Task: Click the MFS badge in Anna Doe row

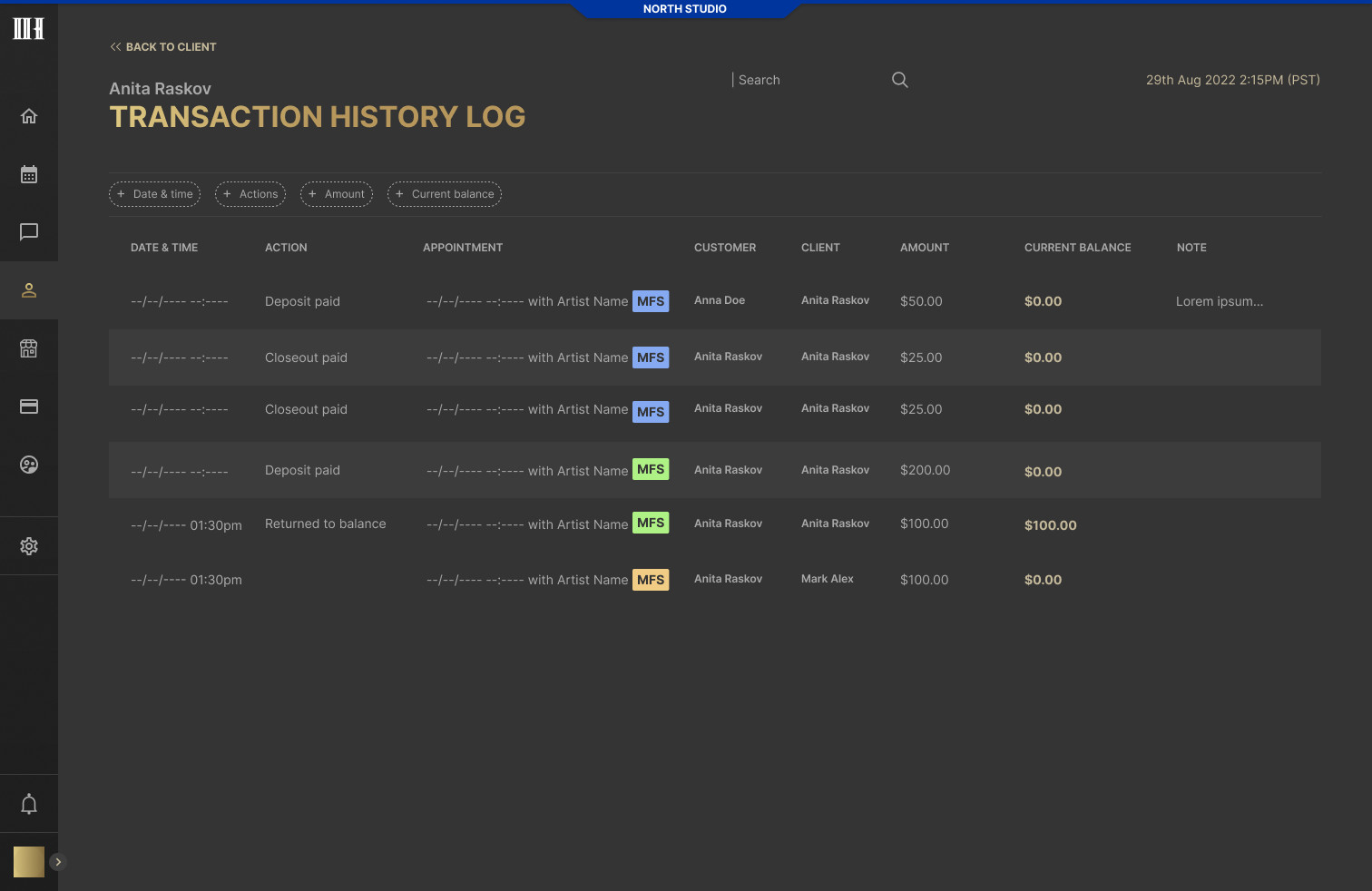Action: pyautogui.click(x=651, y=301)
